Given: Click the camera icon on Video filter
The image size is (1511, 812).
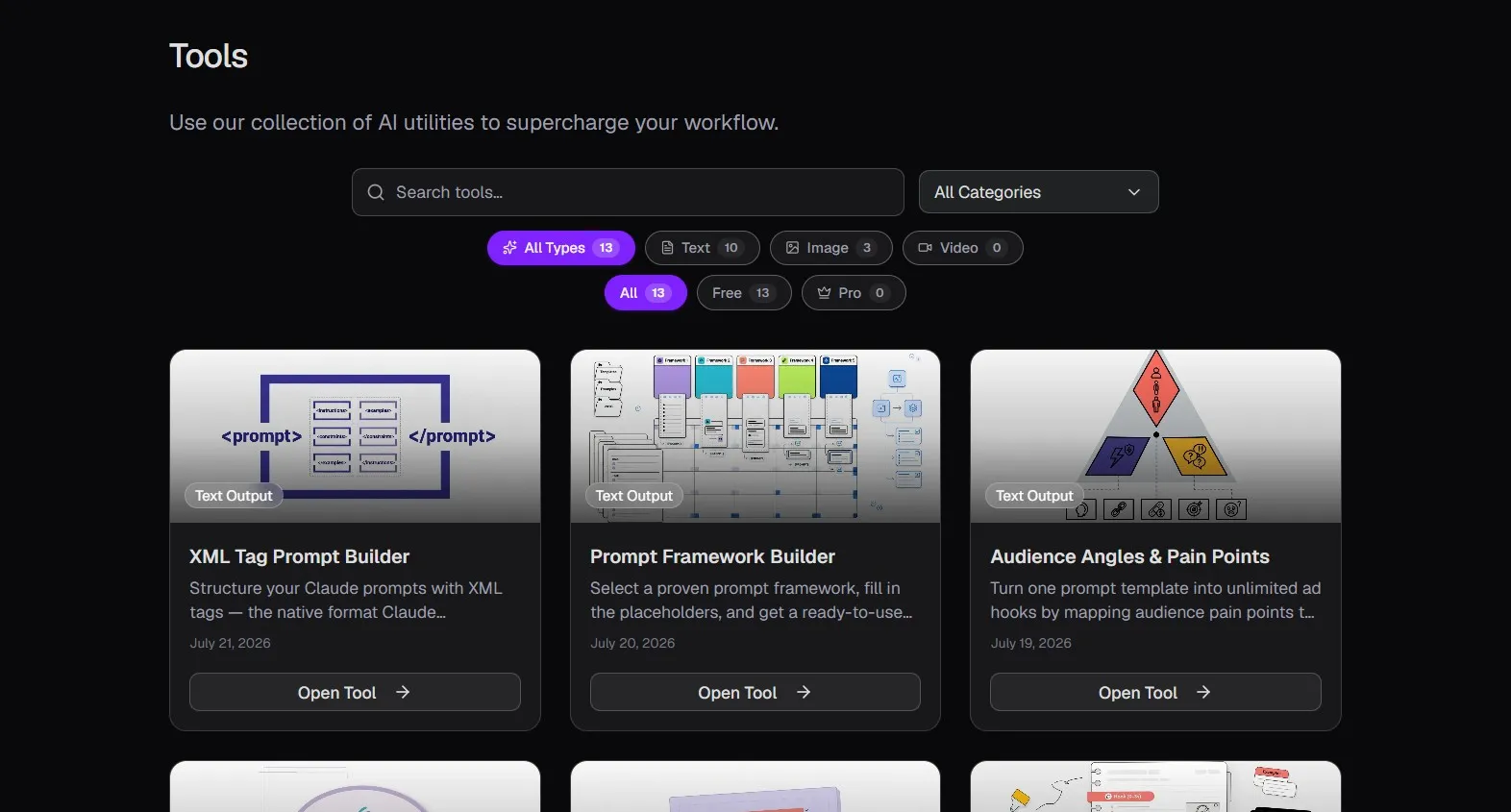Looking at the screenshot, I should 925,248.
